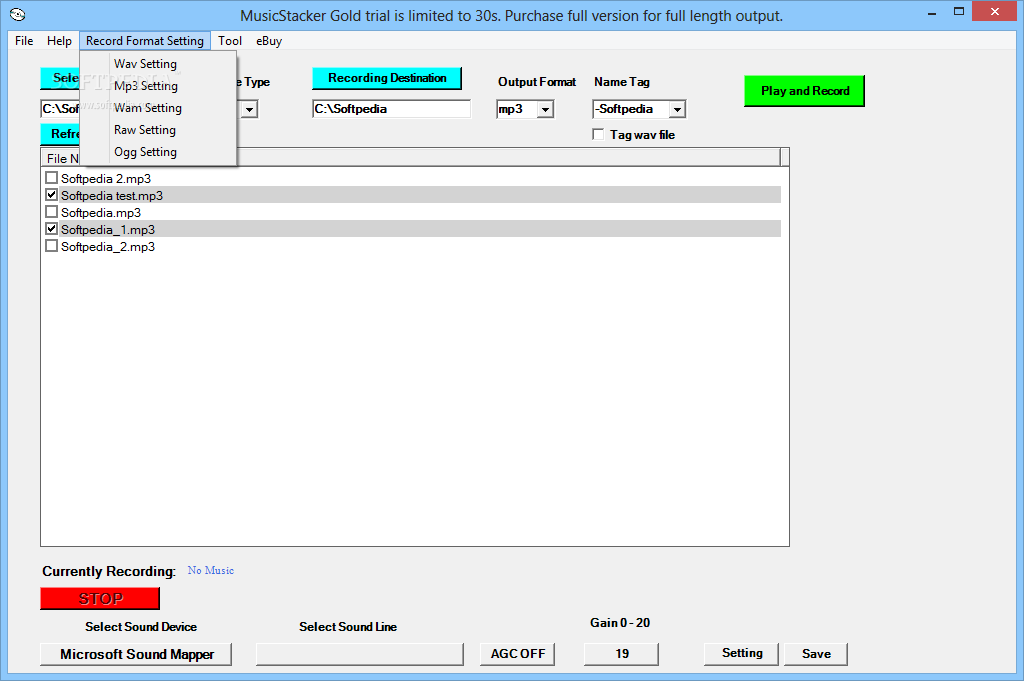
Task: Close the Record Format Setting menu
Action: point(145,40)
